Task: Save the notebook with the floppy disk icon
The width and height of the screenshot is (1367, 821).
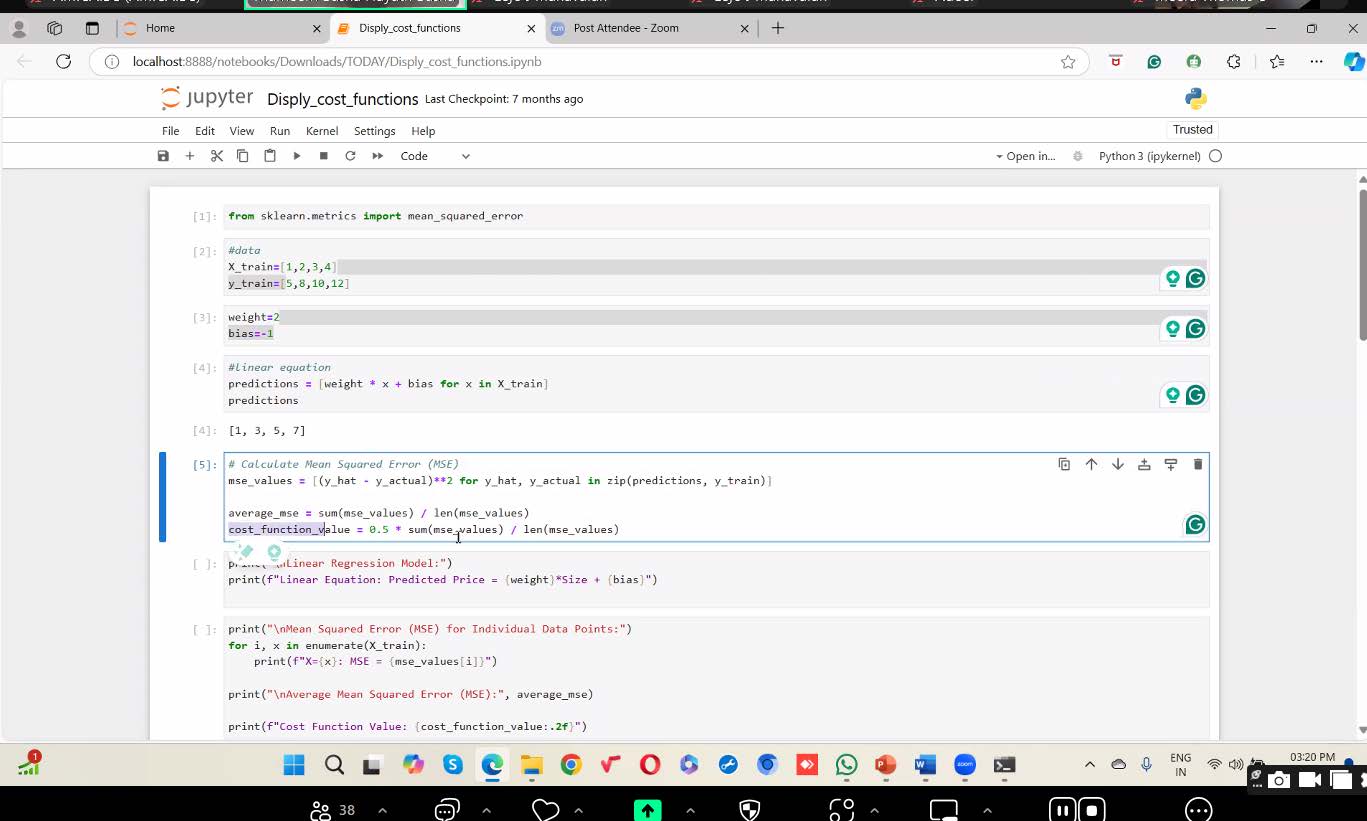Action: (163, 156)
